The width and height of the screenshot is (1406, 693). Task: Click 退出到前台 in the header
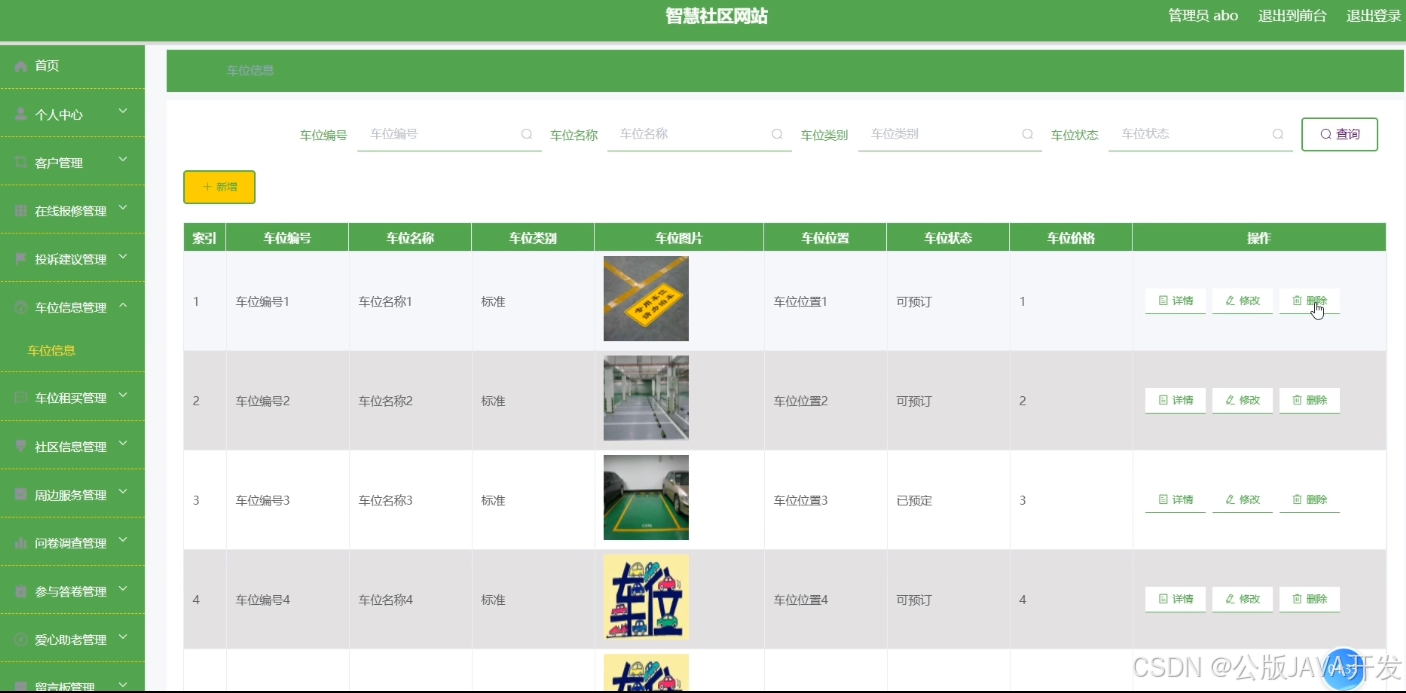(x=1292, y=16)
